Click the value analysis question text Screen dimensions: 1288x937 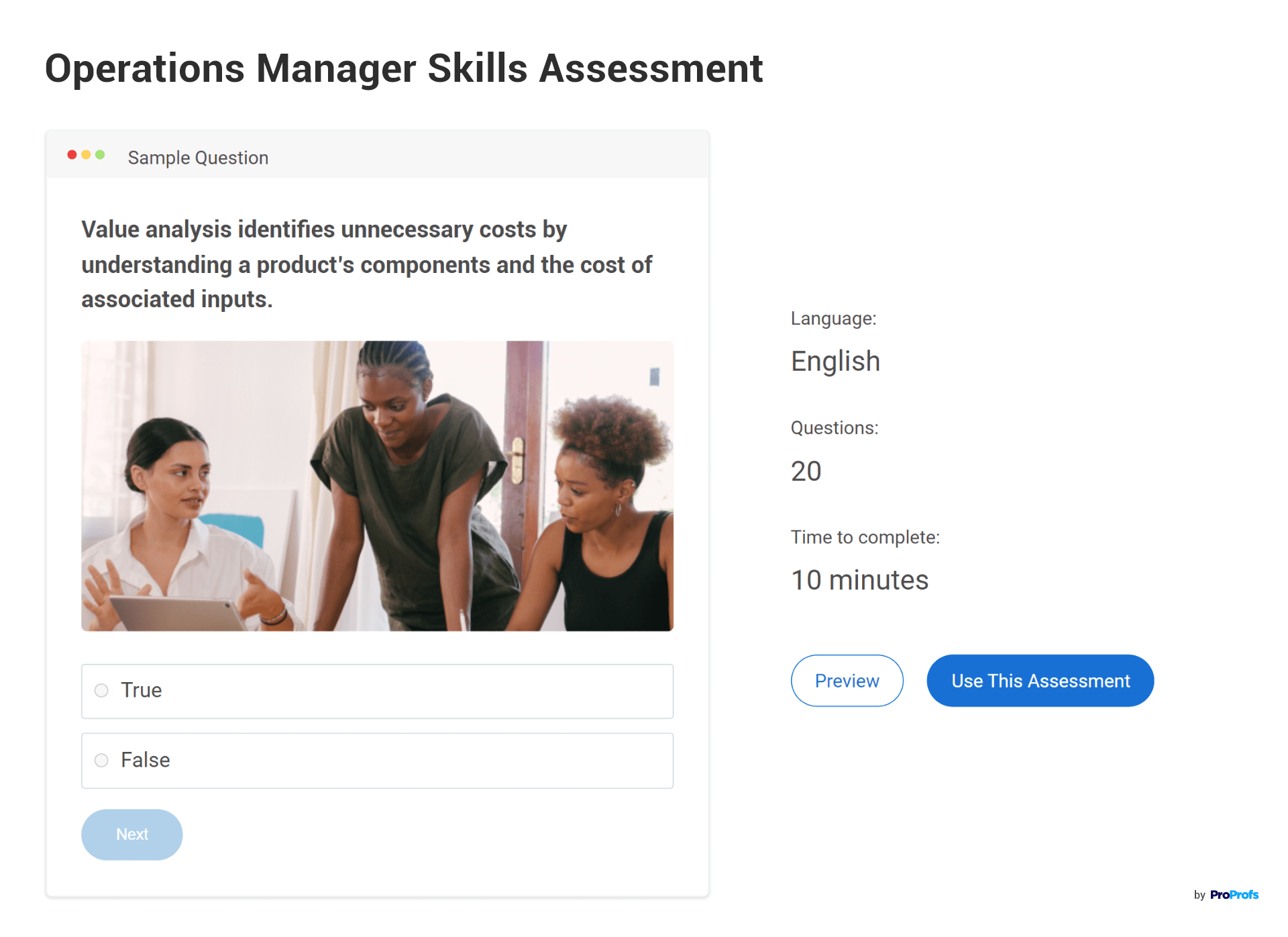366,264
